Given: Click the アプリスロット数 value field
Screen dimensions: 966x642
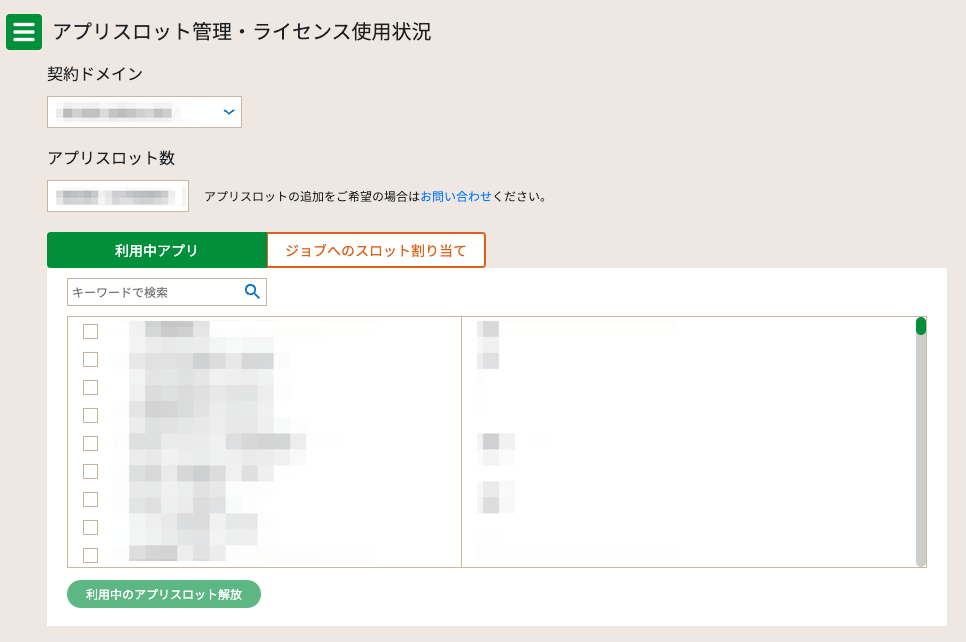Looking at the screenshot, I should click(118, 196).
